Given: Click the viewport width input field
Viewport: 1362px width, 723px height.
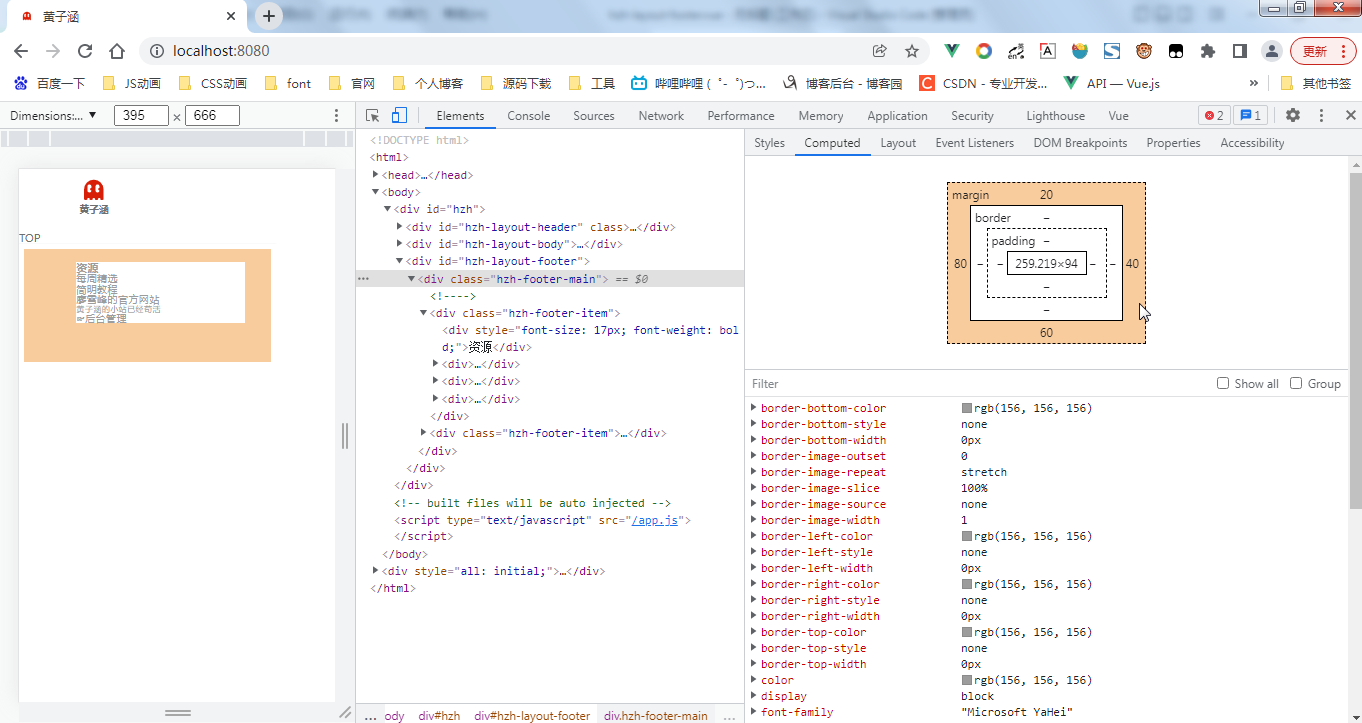Looking at the screenshot, I should pos(141,115).
